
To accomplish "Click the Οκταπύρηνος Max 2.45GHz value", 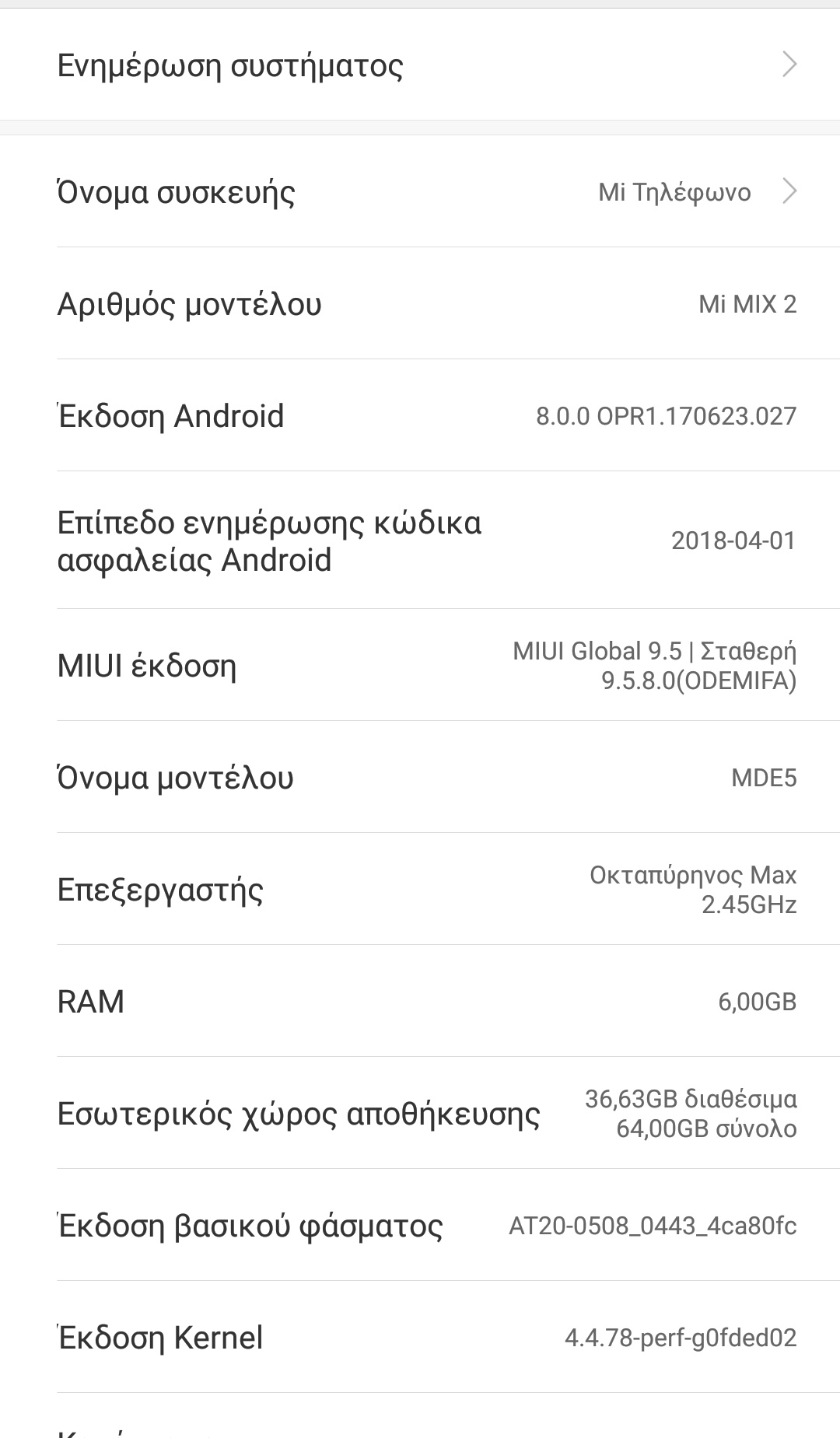I will (x=693, y=890).
